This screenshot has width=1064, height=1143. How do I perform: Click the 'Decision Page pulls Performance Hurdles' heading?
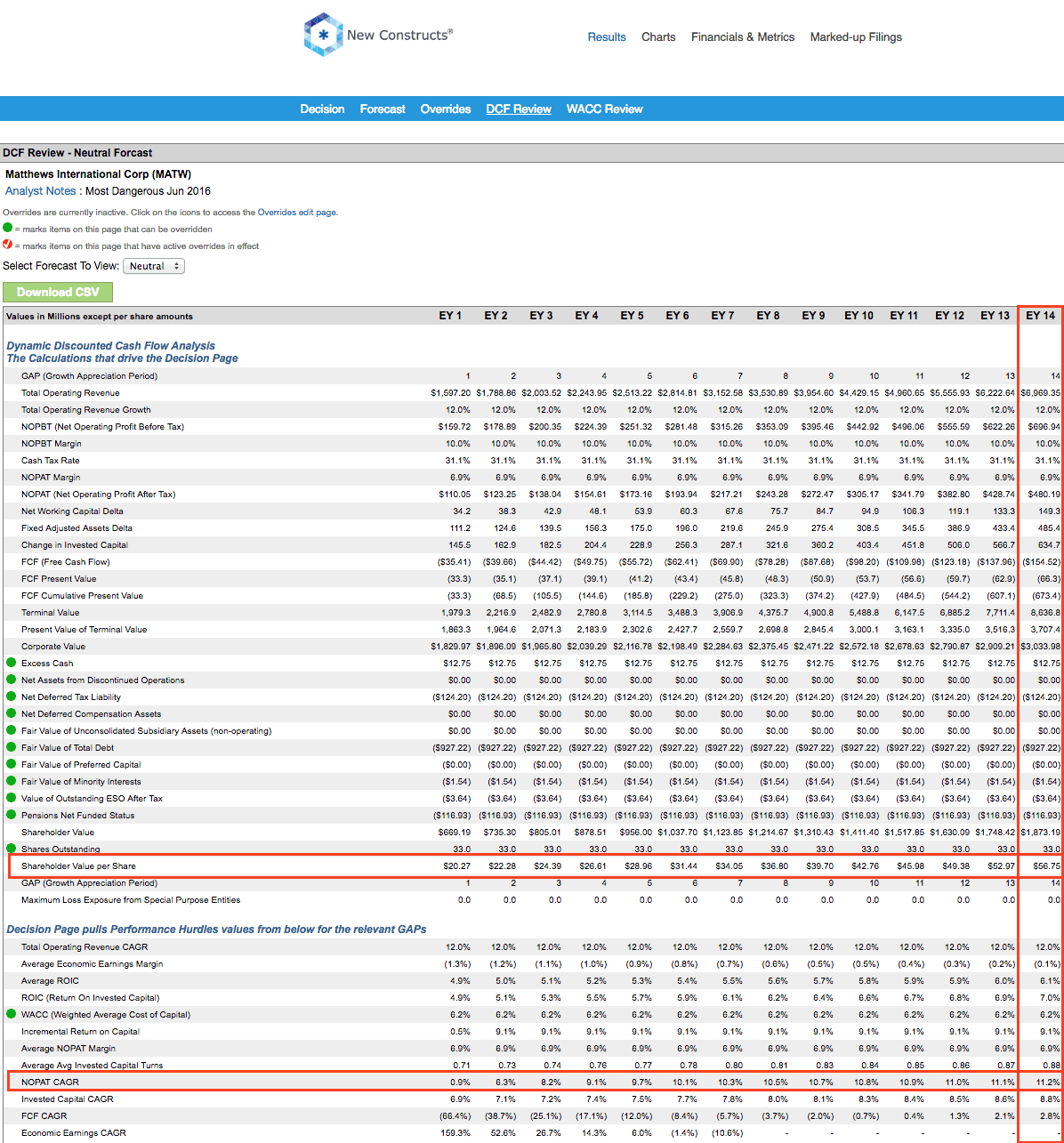[x=216, y=930]
